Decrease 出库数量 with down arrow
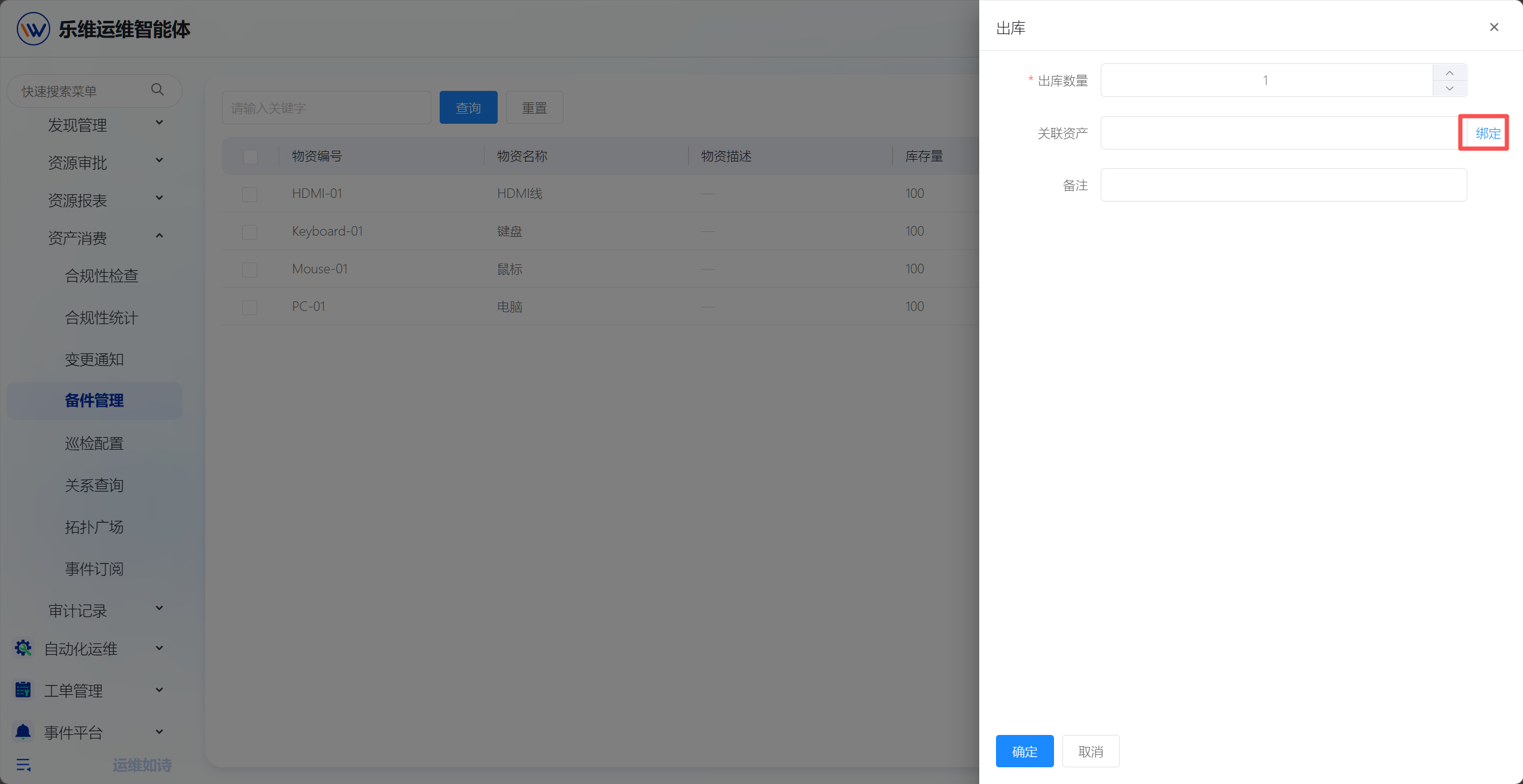 1449,89
